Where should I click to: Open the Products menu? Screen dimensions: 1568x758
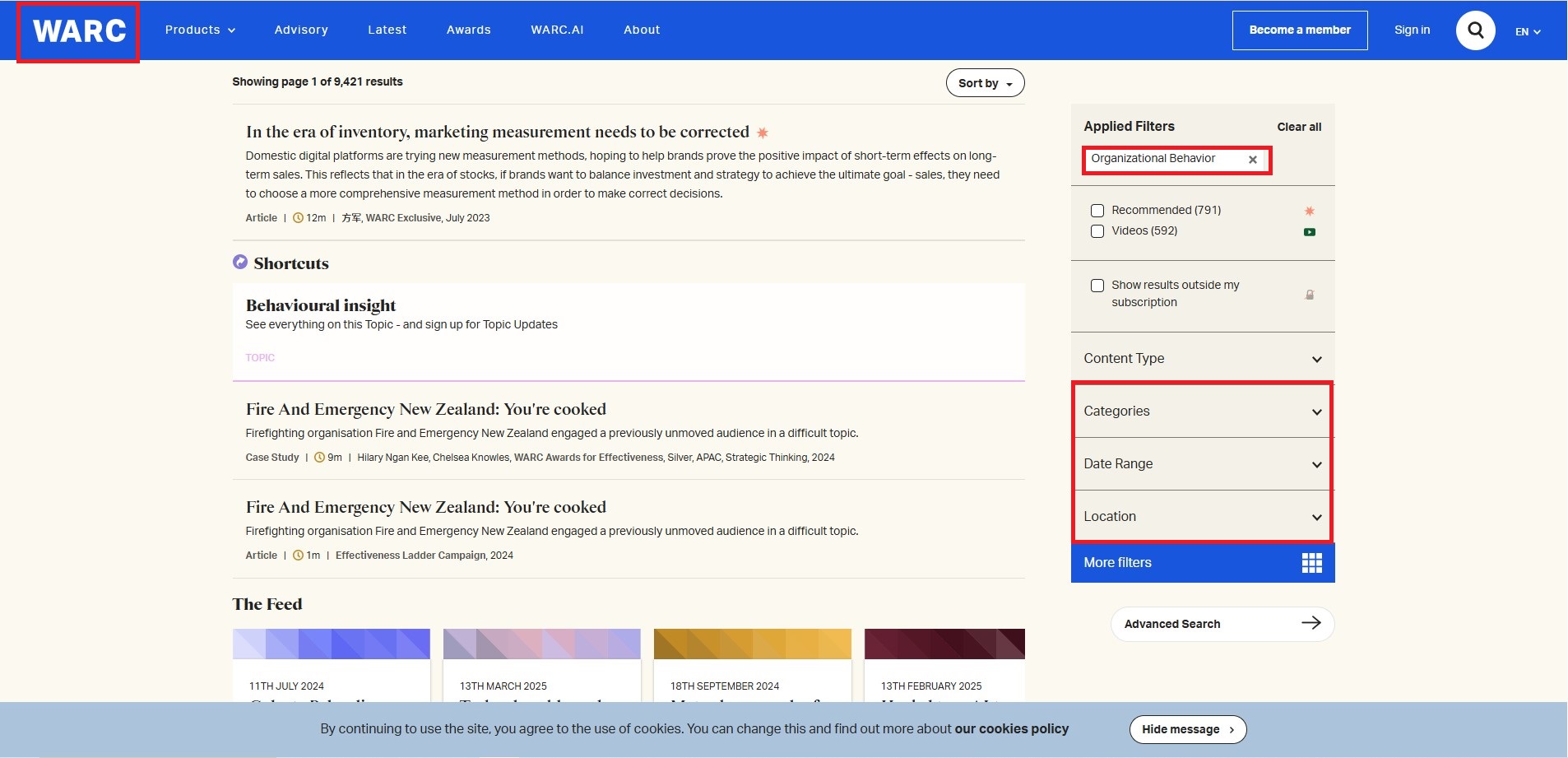(x=200, y=30)
